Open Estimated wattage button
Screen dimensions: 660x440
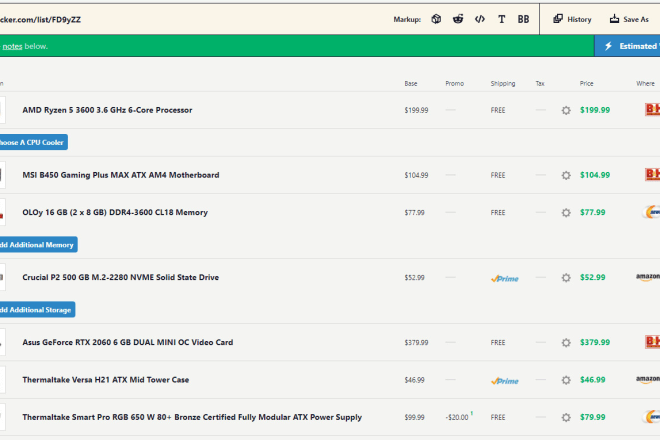click(x=627, y=46)
